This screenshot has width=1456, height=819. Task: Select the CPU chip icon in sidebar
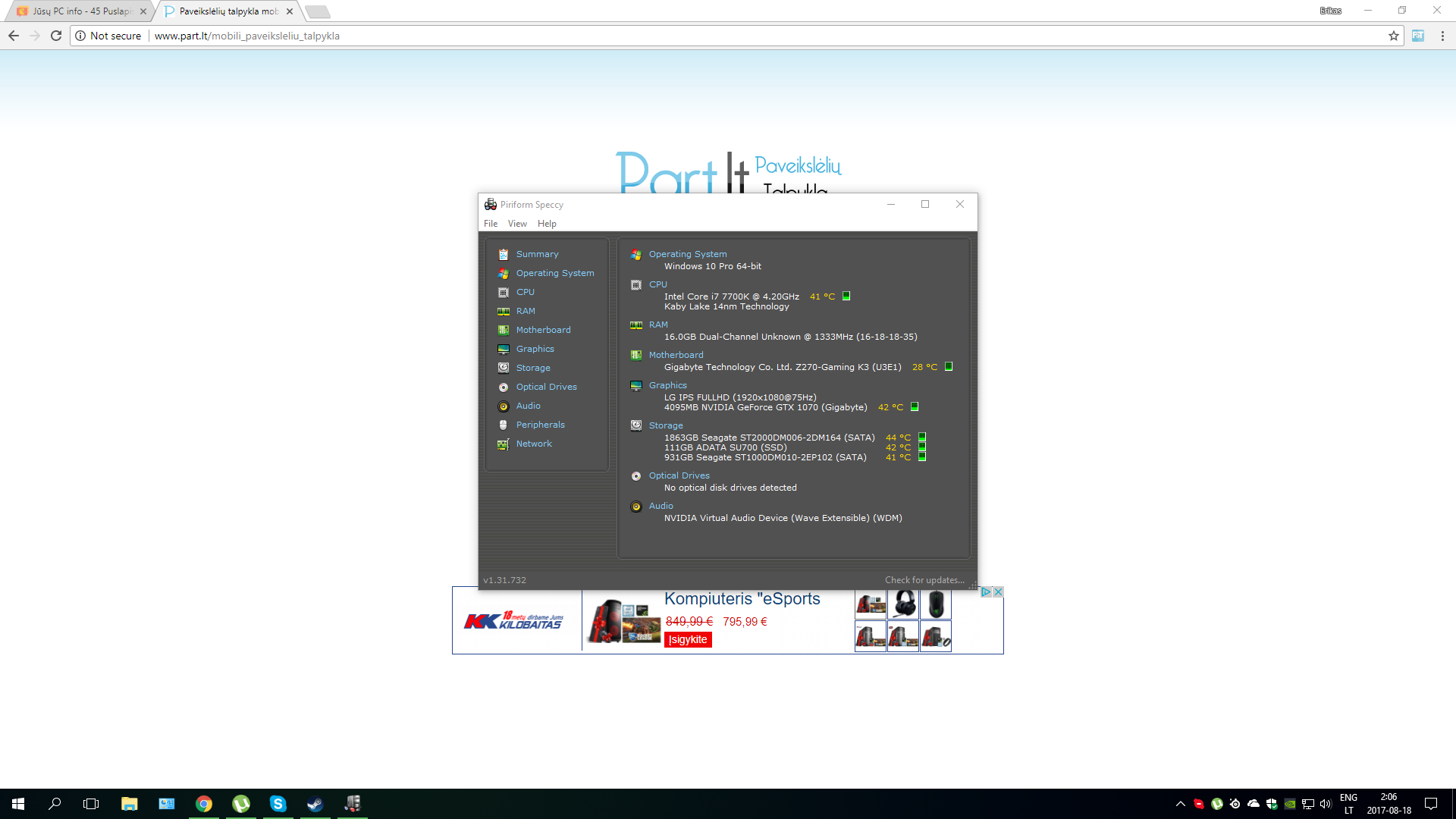503,292
